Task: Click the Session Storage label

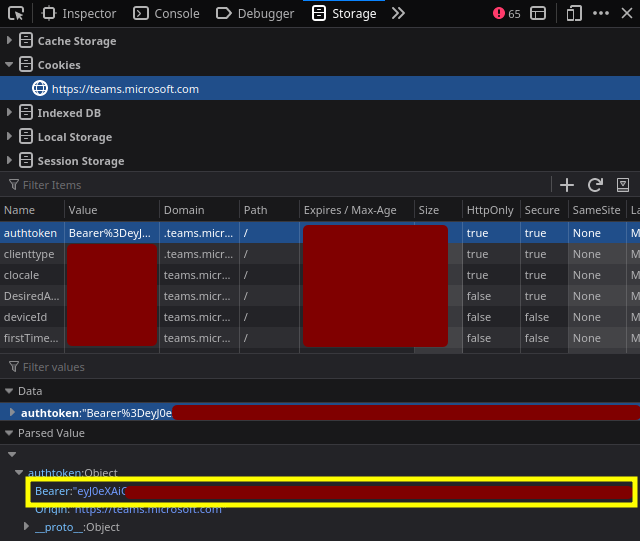Action: (81, 161)
